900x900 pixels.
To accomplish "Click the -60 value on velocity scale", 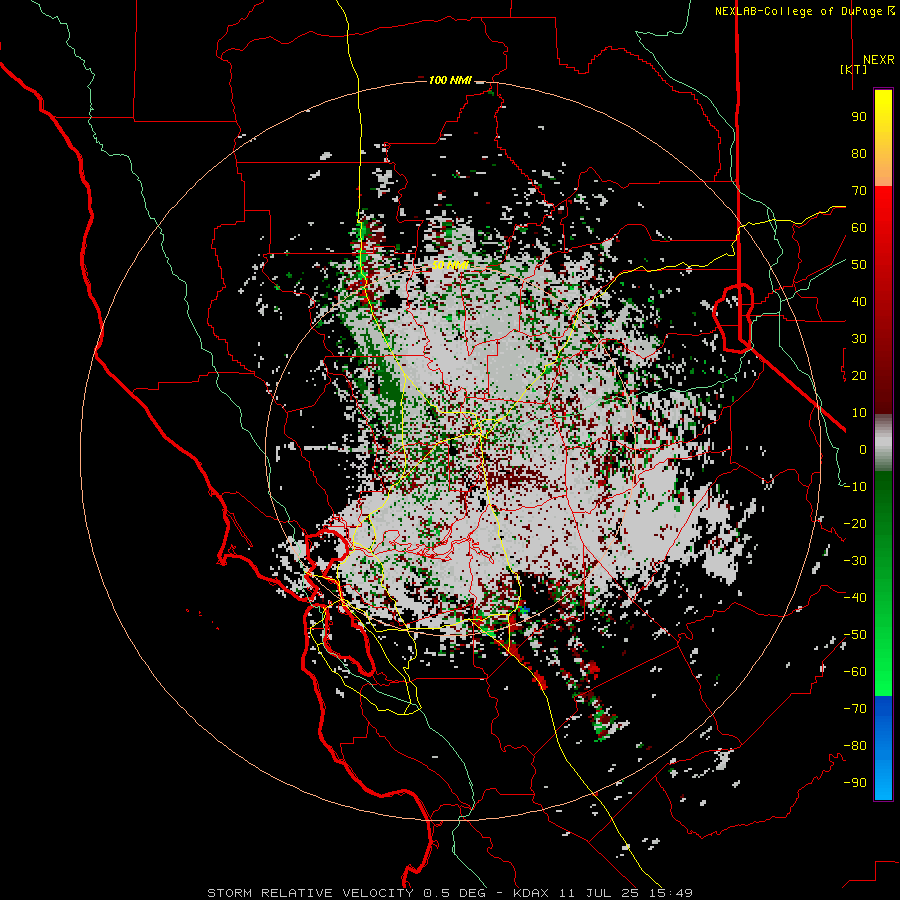I will point(855,672).
